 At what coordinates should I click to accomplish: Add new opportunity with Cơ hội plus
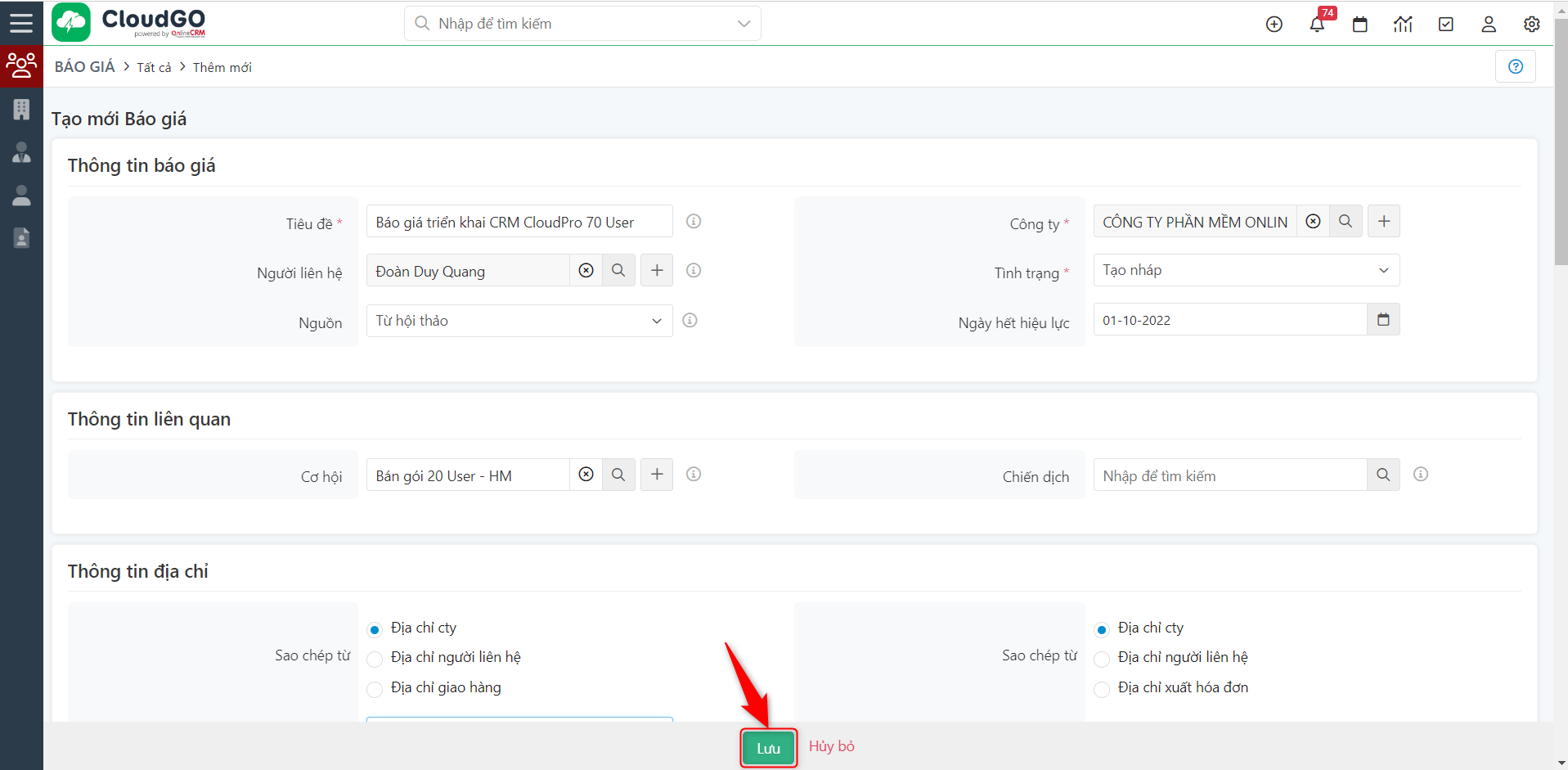(657, 475)
